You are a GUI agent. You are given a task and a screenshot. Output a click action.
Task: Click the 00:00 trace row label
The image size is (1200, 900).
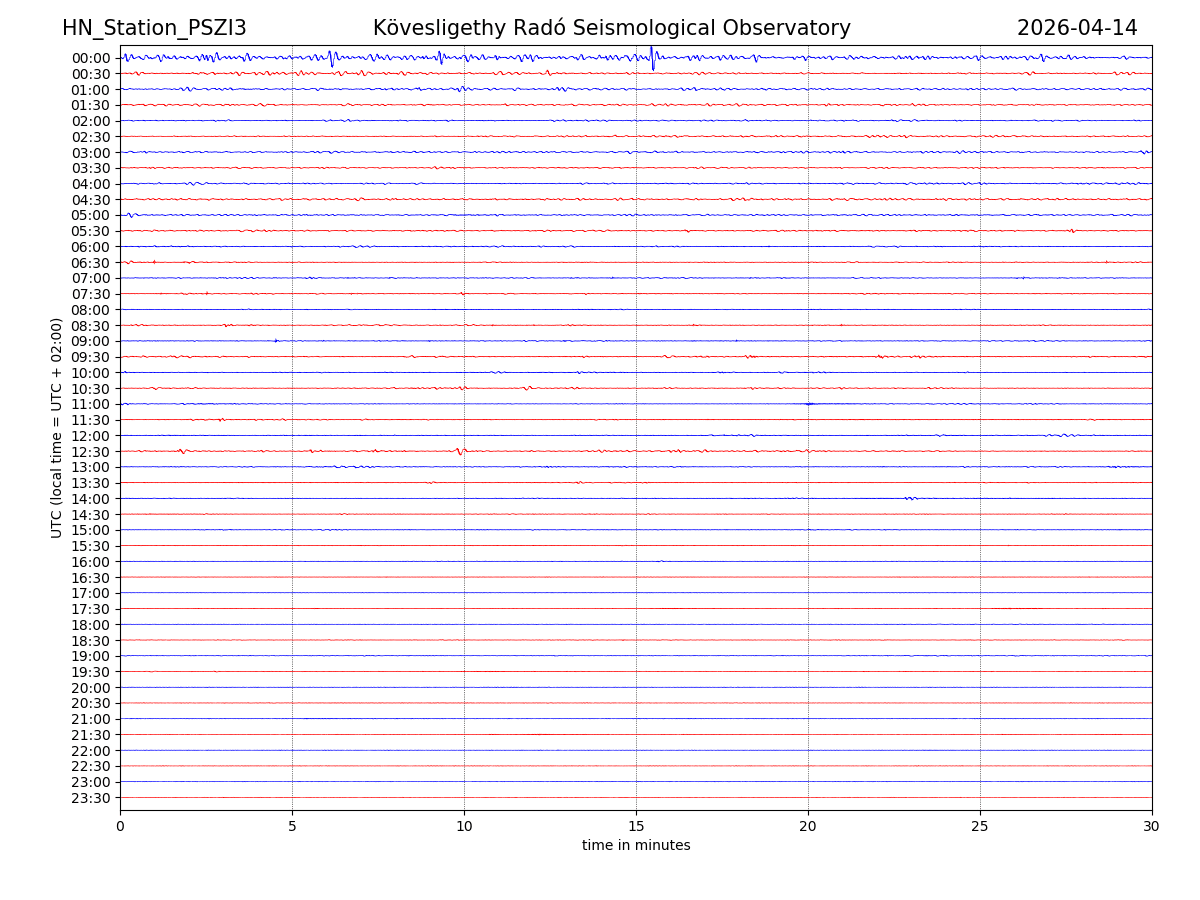[x=91, y=58]
